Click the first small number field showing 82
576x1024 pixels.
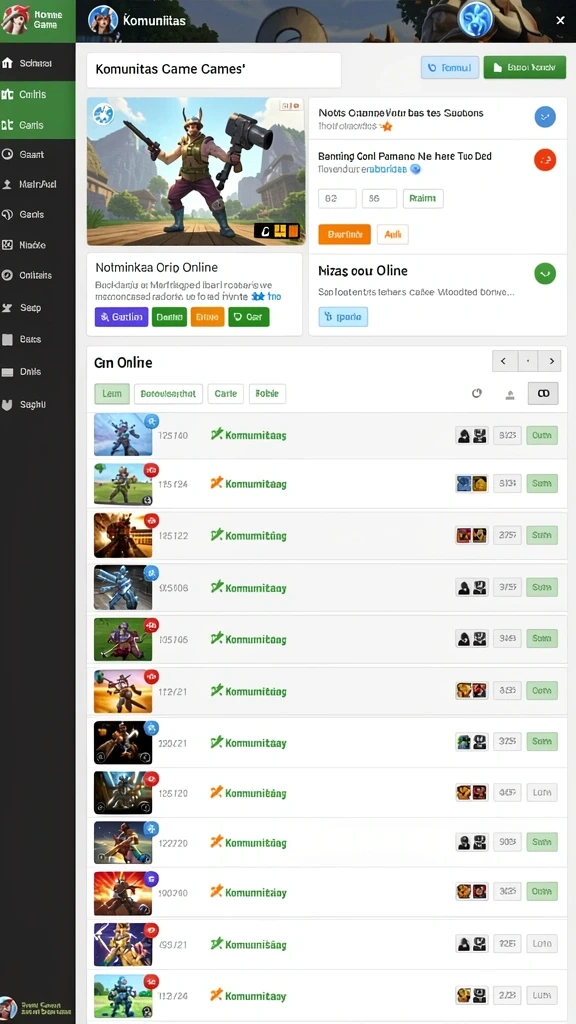click(337, 199)
